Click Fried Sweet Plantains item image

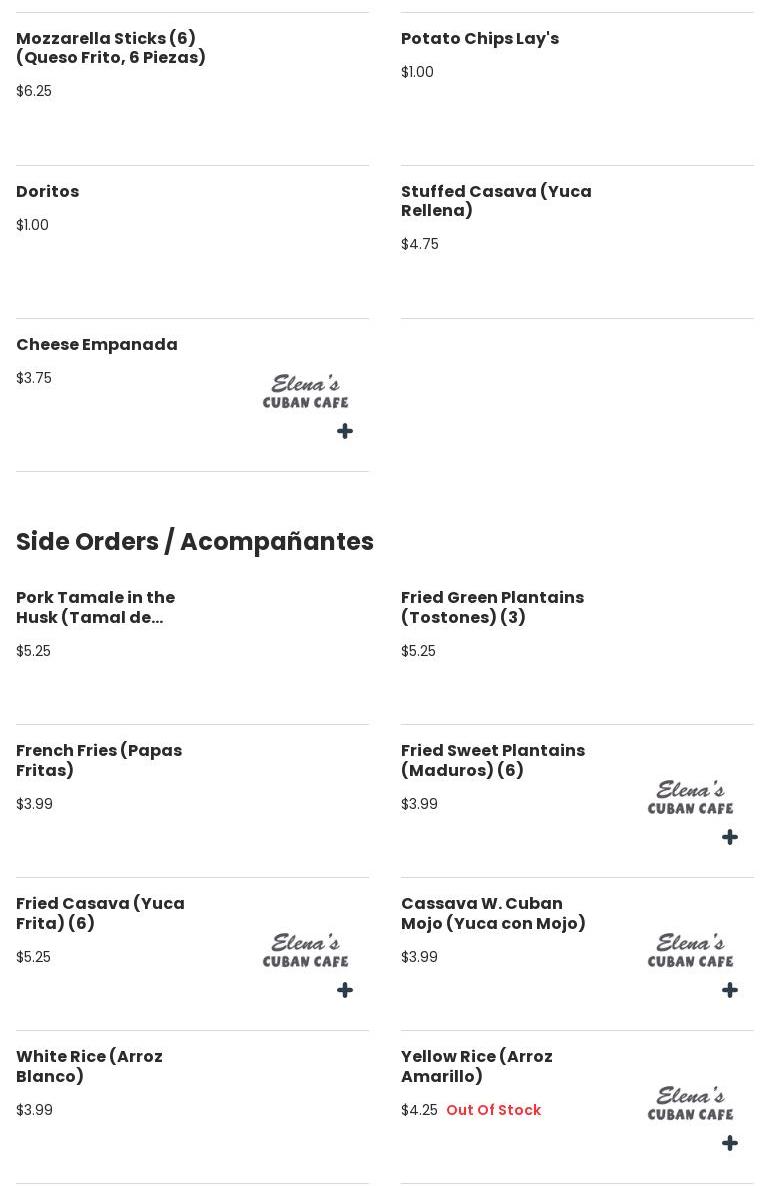pyautogui.click(x=690, y=797)
